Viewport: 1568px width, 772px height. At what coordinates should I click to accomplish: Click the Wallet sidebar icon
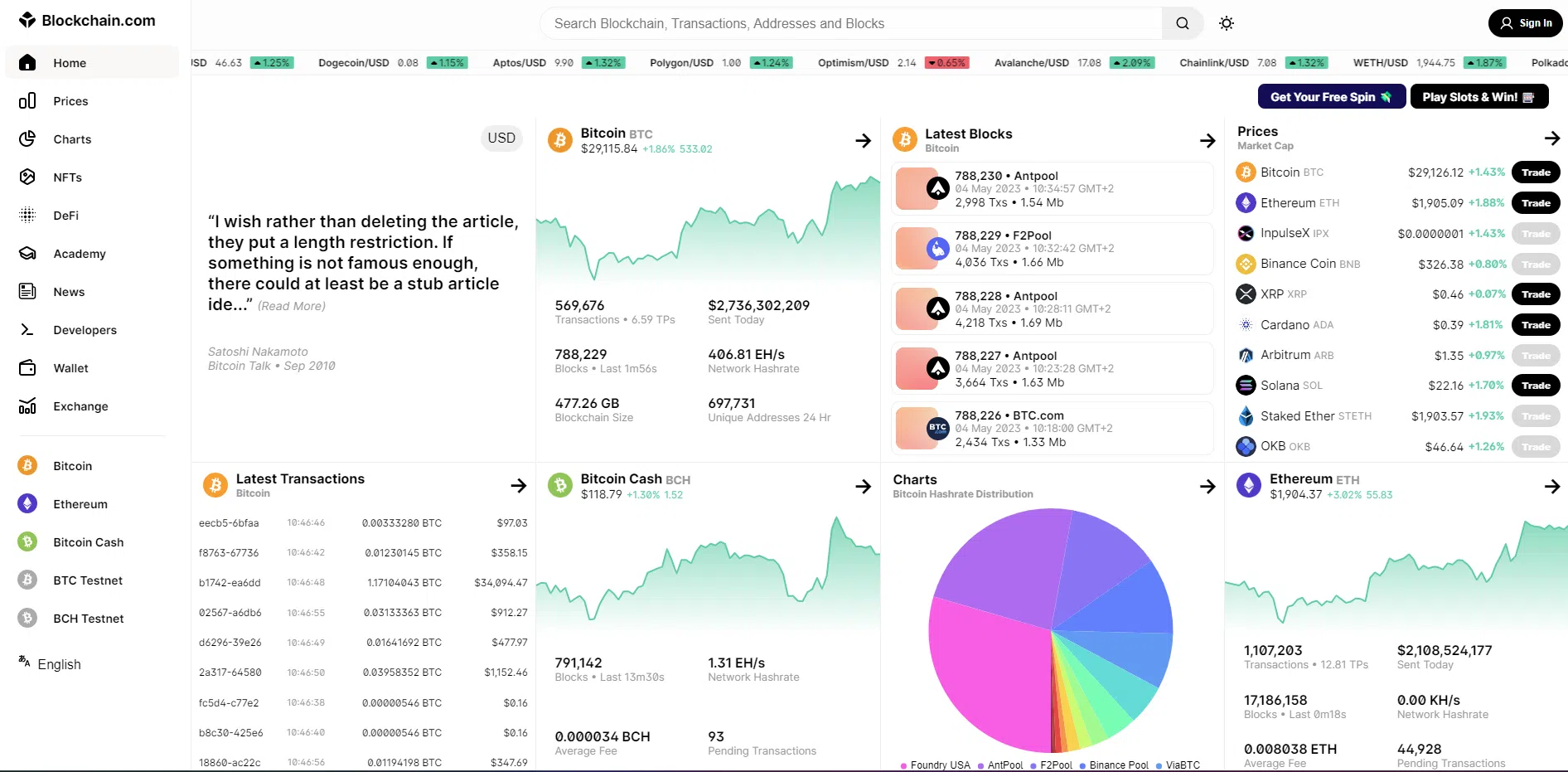coord(27,368)
